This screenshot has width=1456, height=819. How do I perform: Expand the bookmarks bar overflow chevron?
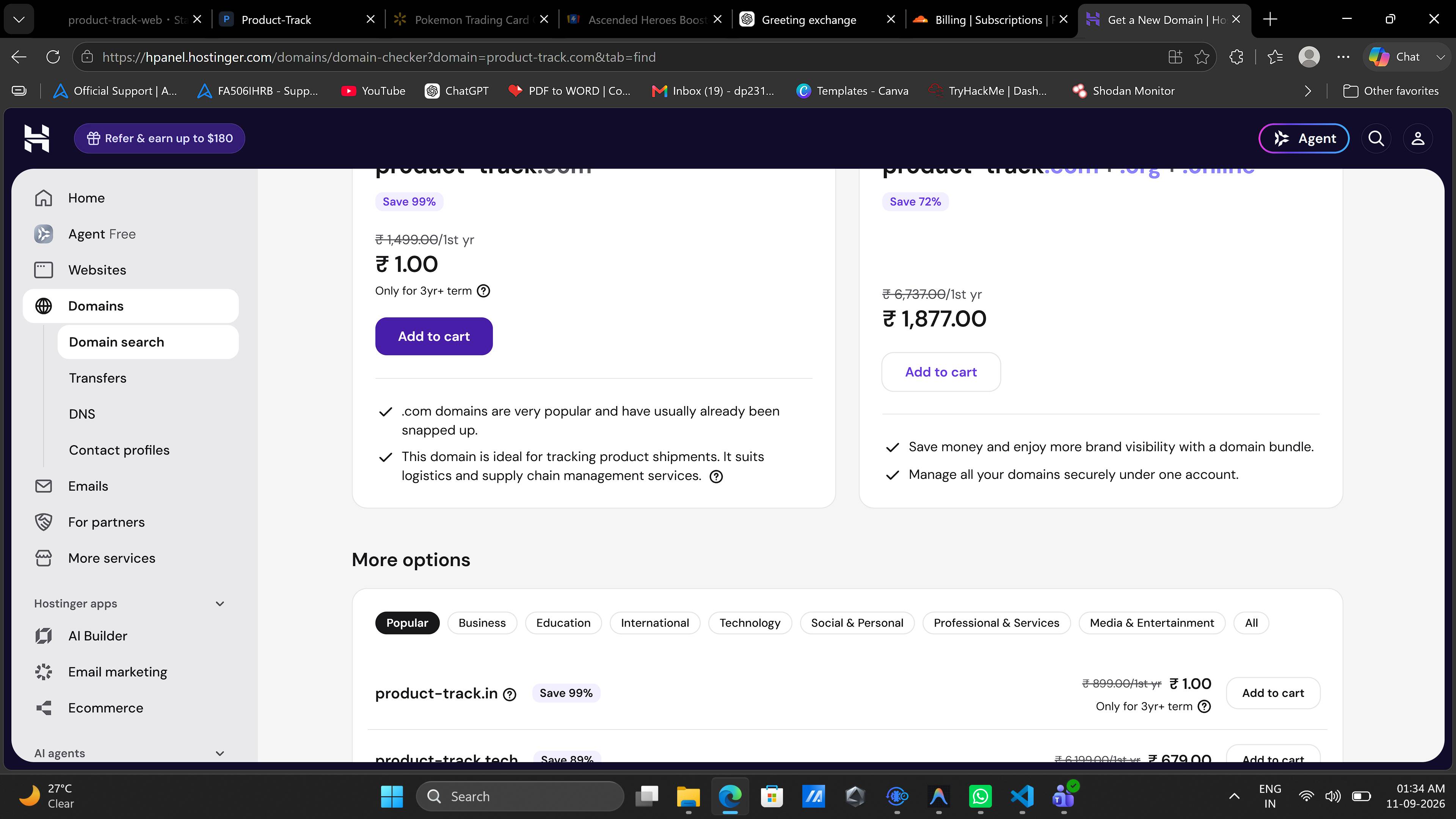click(1307, 91)
